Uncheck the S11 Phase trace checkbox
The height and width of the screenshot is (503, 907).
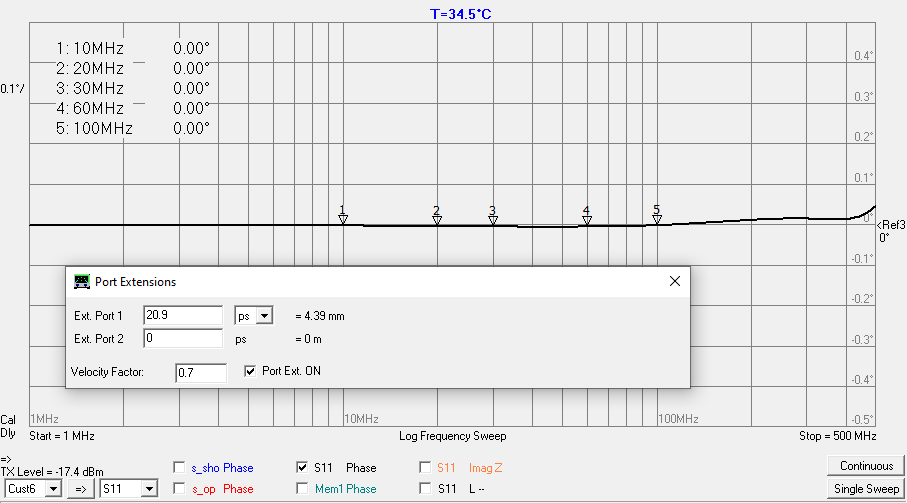click(x=302, y=467)
